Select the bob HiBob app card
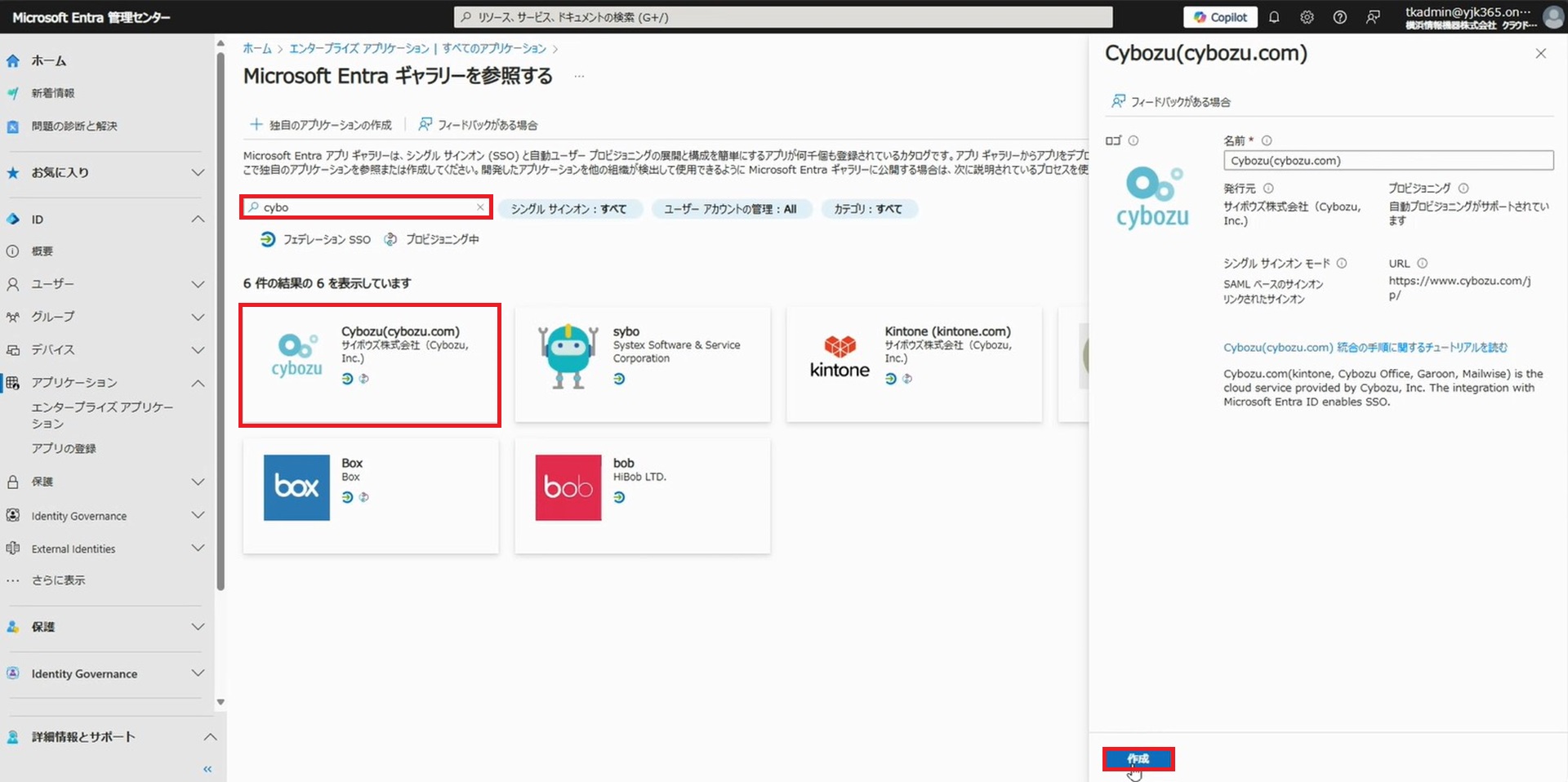 click(642, 495)
